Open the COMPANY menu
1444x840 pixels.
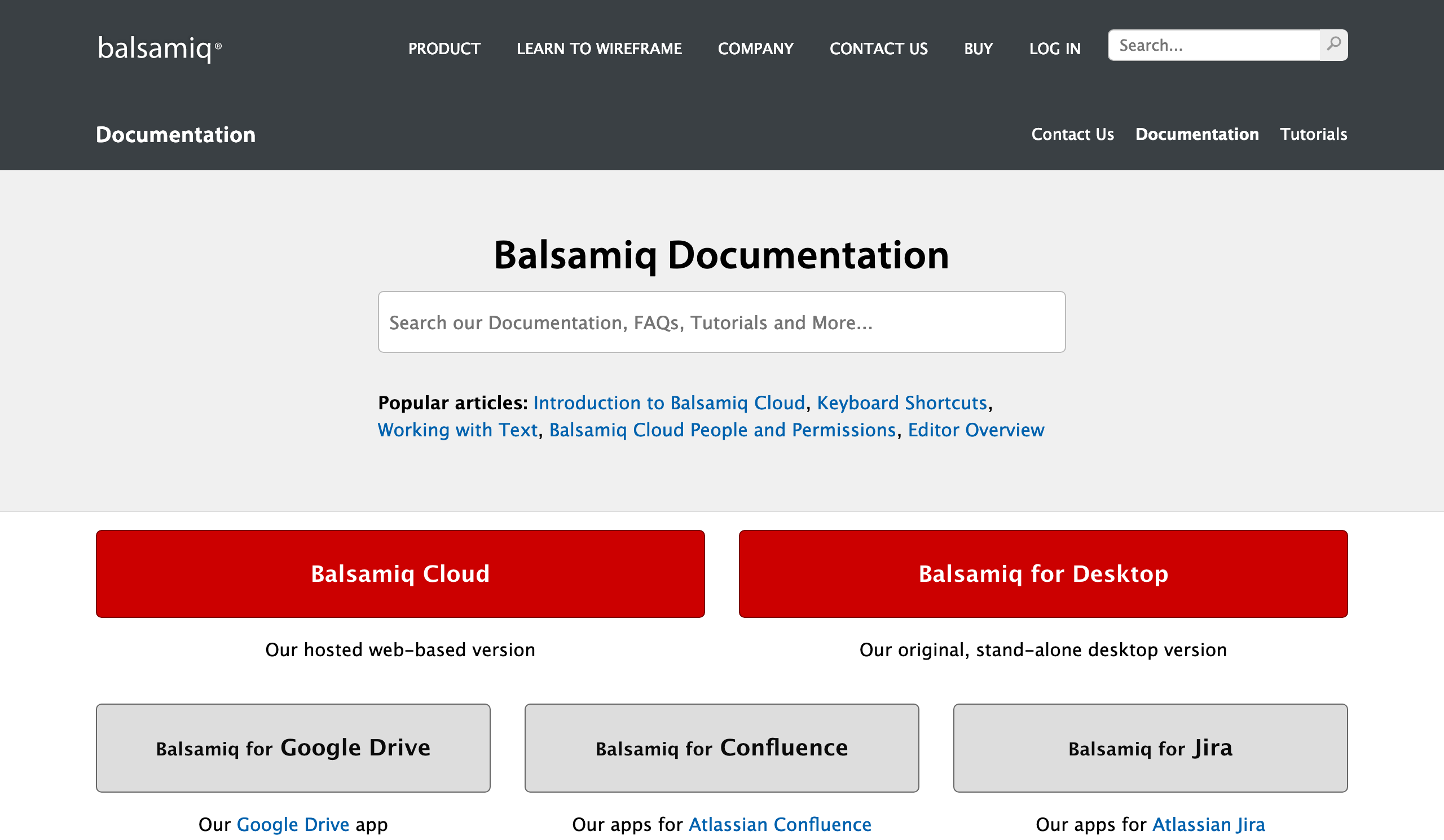point(755,48)
